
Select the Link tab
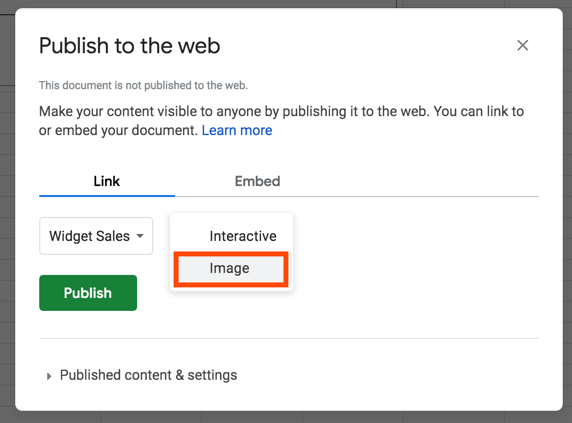click(x=107, y=181)
